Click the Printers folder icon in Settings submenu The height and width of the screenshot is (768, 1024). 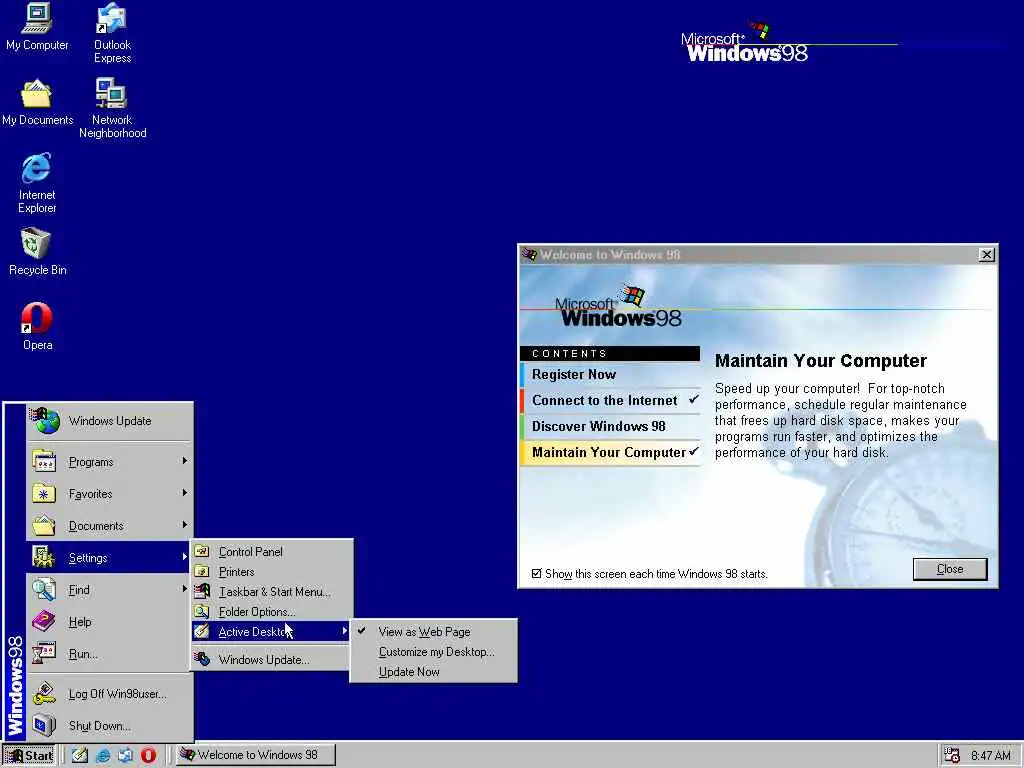202,571
